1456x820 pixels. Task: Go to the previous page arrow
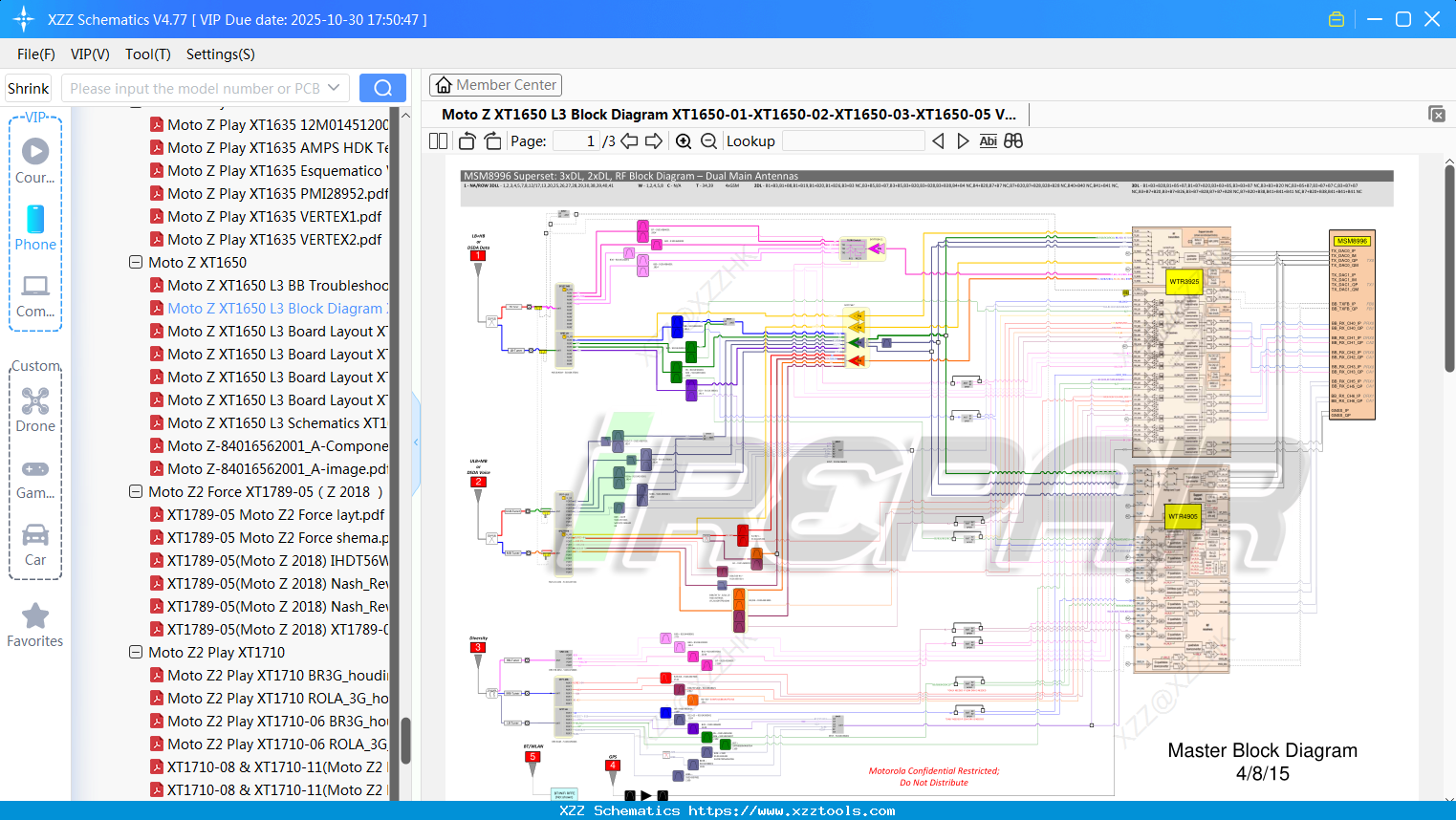point(629,141)
